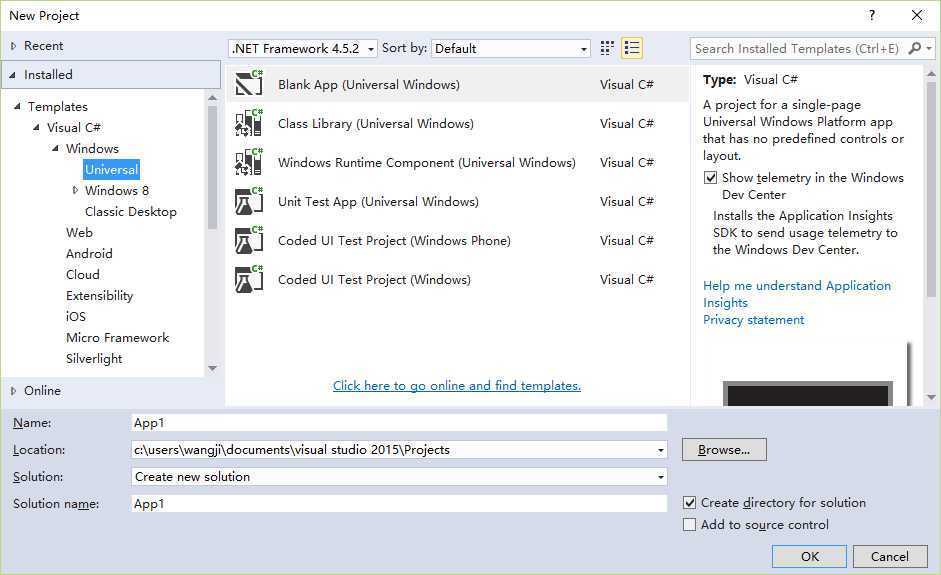This screenshot has width=941, height=575.
Task: Click description pane scroll up arrow
Action: point(931,74)
